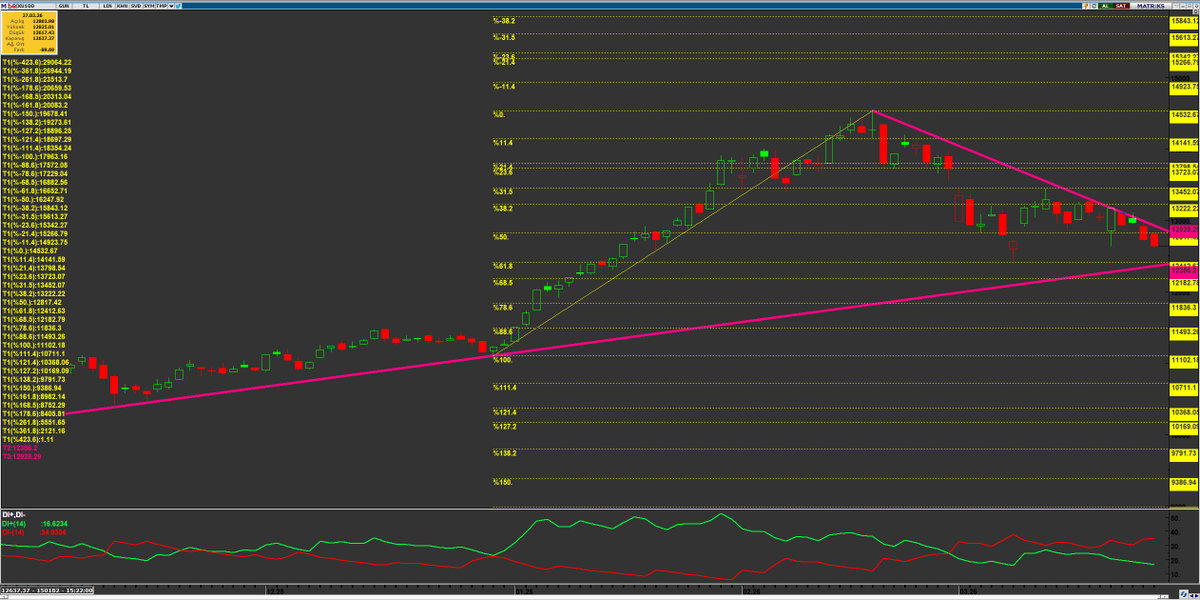Click the T1(%100.):11102.18 label
Image resolution: width=1200 pixels, height=600 pixels.
[x=34, y=345]
